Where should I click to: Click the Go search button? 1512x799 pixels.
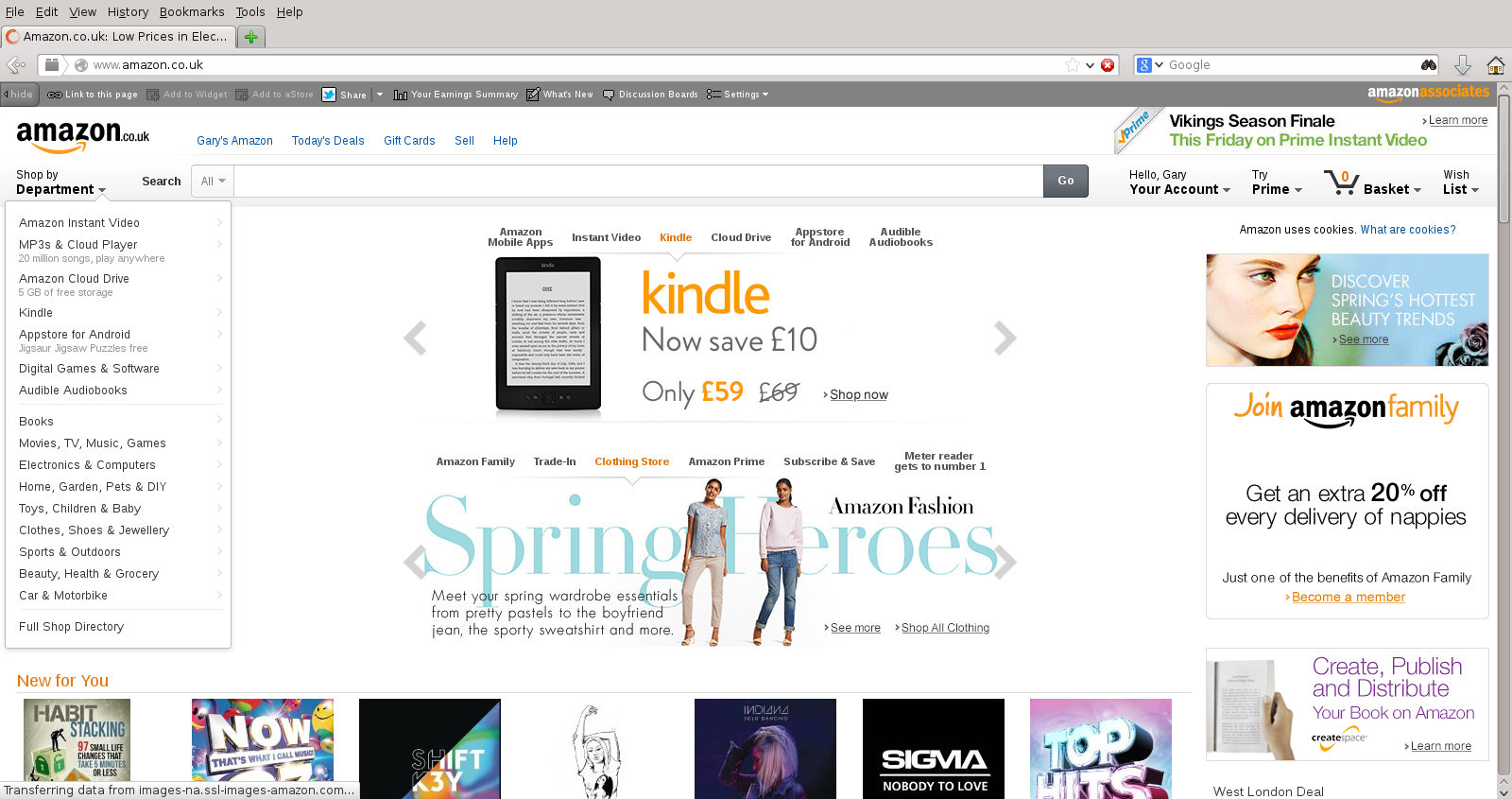tap(1065, 181)
